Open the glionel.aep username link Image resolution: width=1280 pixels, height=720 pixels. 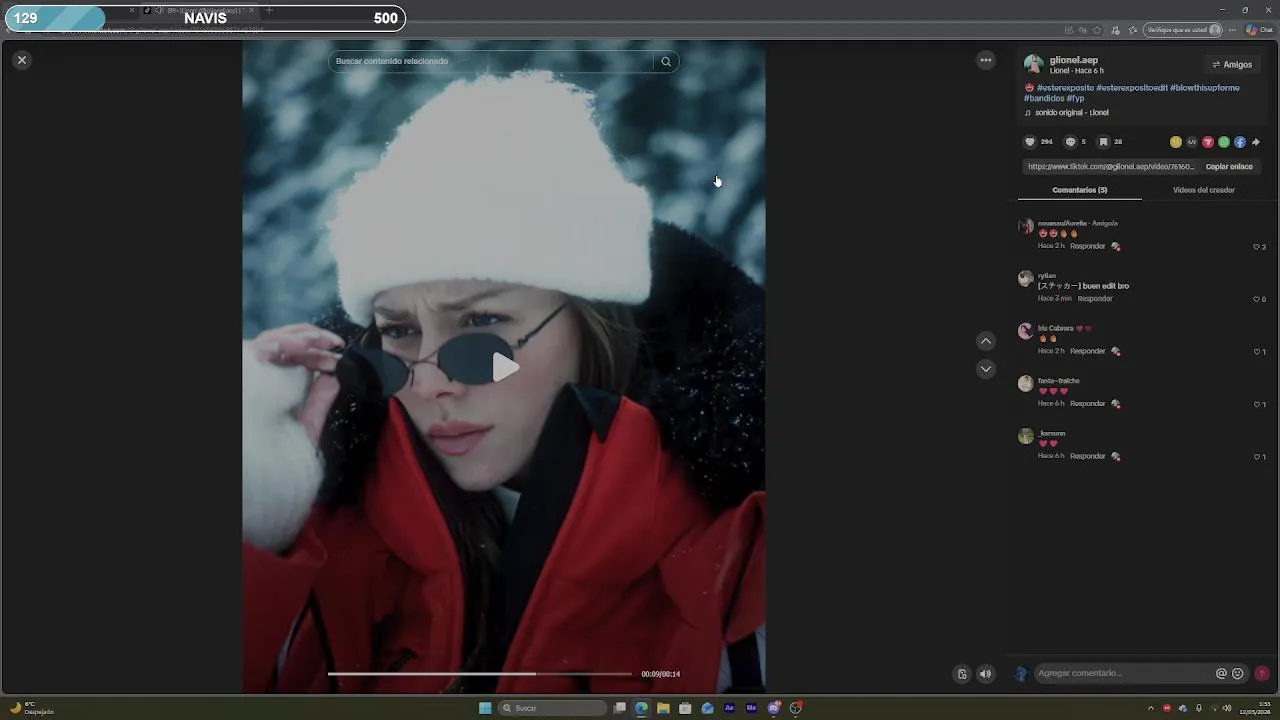pyautogui.click(x=1073, y=60)
